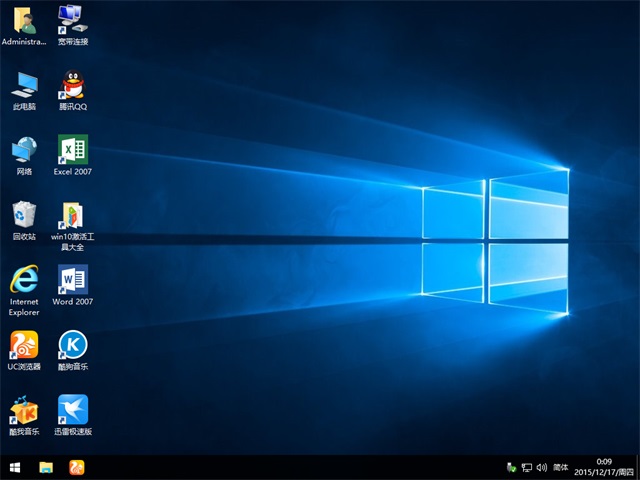Select the Excel 2007 shortcut
Image resolution: width=640 pixels, height=480 pixels.
tap(72, 150)
